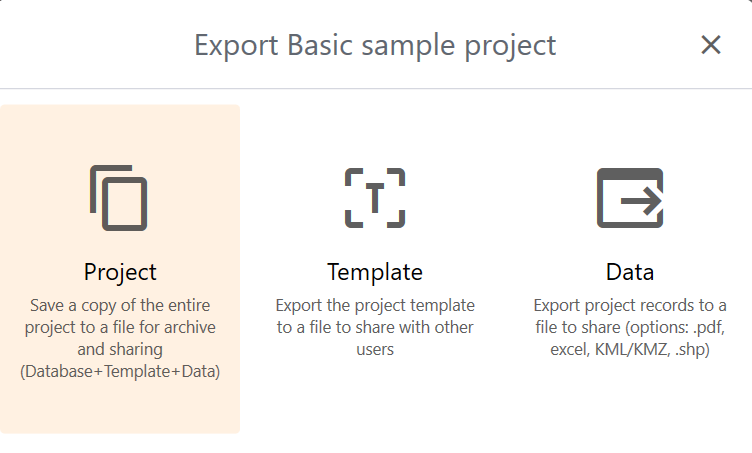Click the 'excel, KML/KMZ, .shp)' text line
The image size is (752, 453).
point(630,350)
